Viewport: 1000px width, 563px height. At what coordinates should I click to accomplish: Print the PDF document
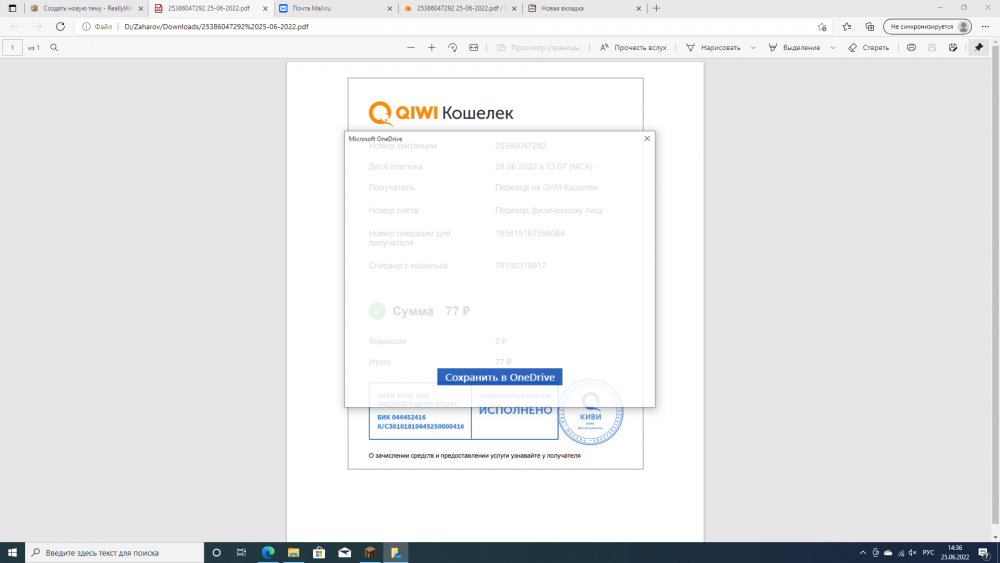coord(911,47)
